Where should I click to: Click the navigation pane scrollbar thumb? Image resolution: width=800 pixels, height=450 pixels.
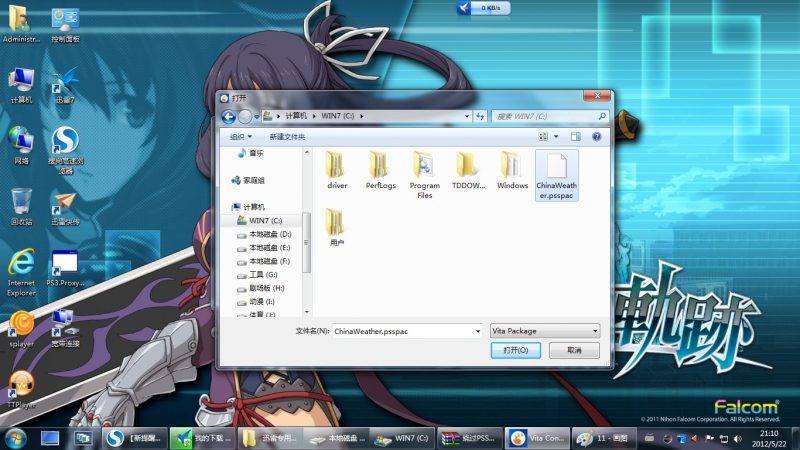pos(306,242)
